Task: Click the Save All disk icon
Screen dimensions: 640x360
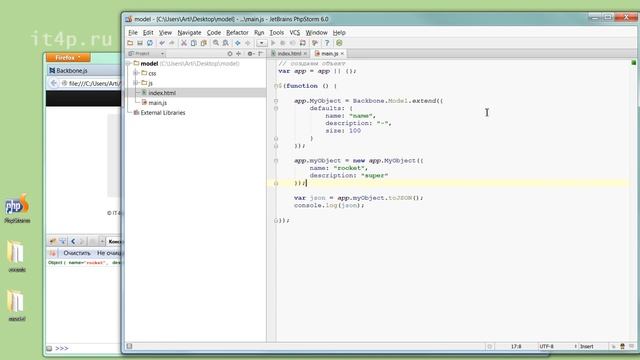Action: coord(140,43)
